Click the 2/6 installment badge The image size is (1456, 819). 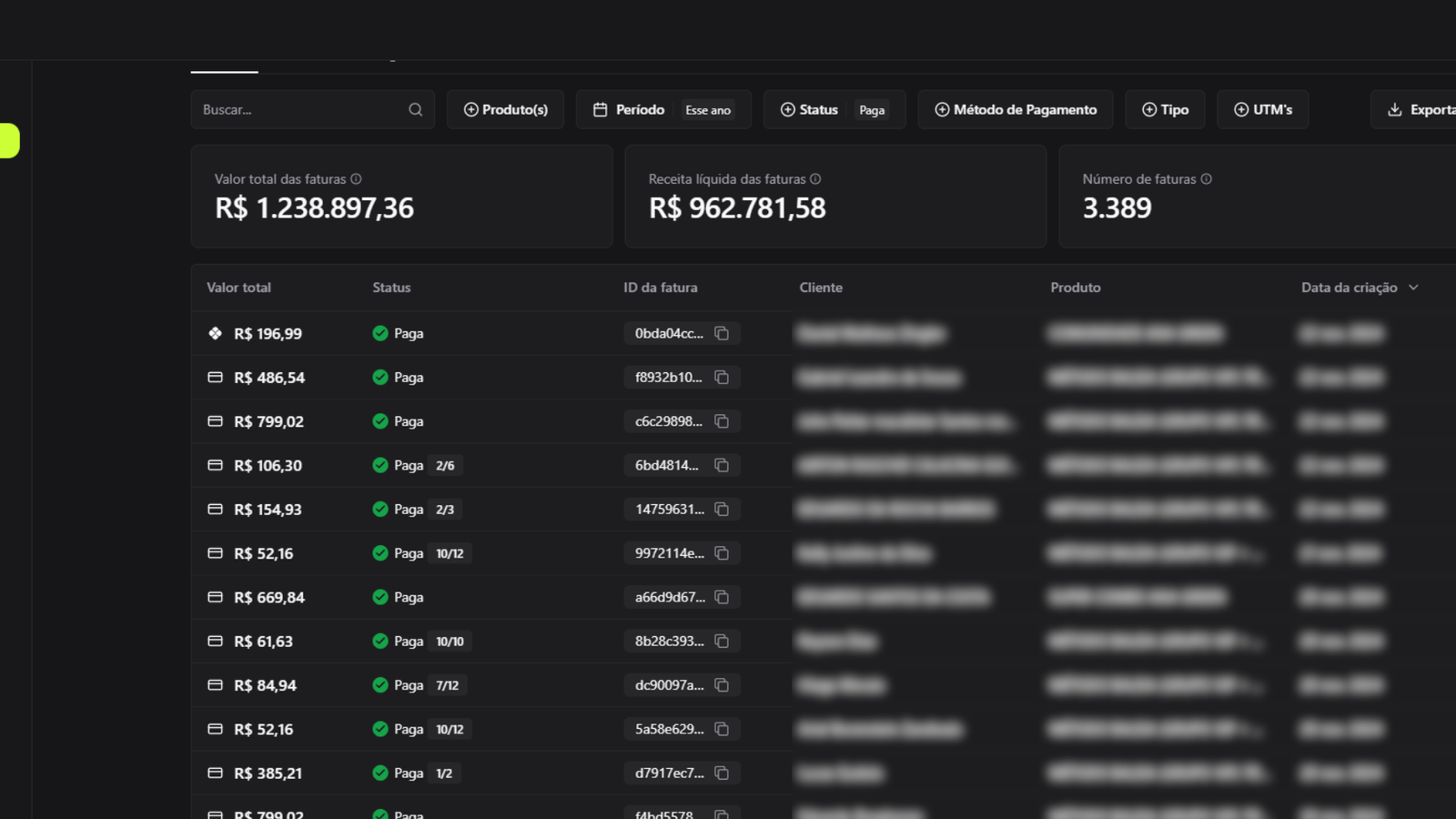445,466
